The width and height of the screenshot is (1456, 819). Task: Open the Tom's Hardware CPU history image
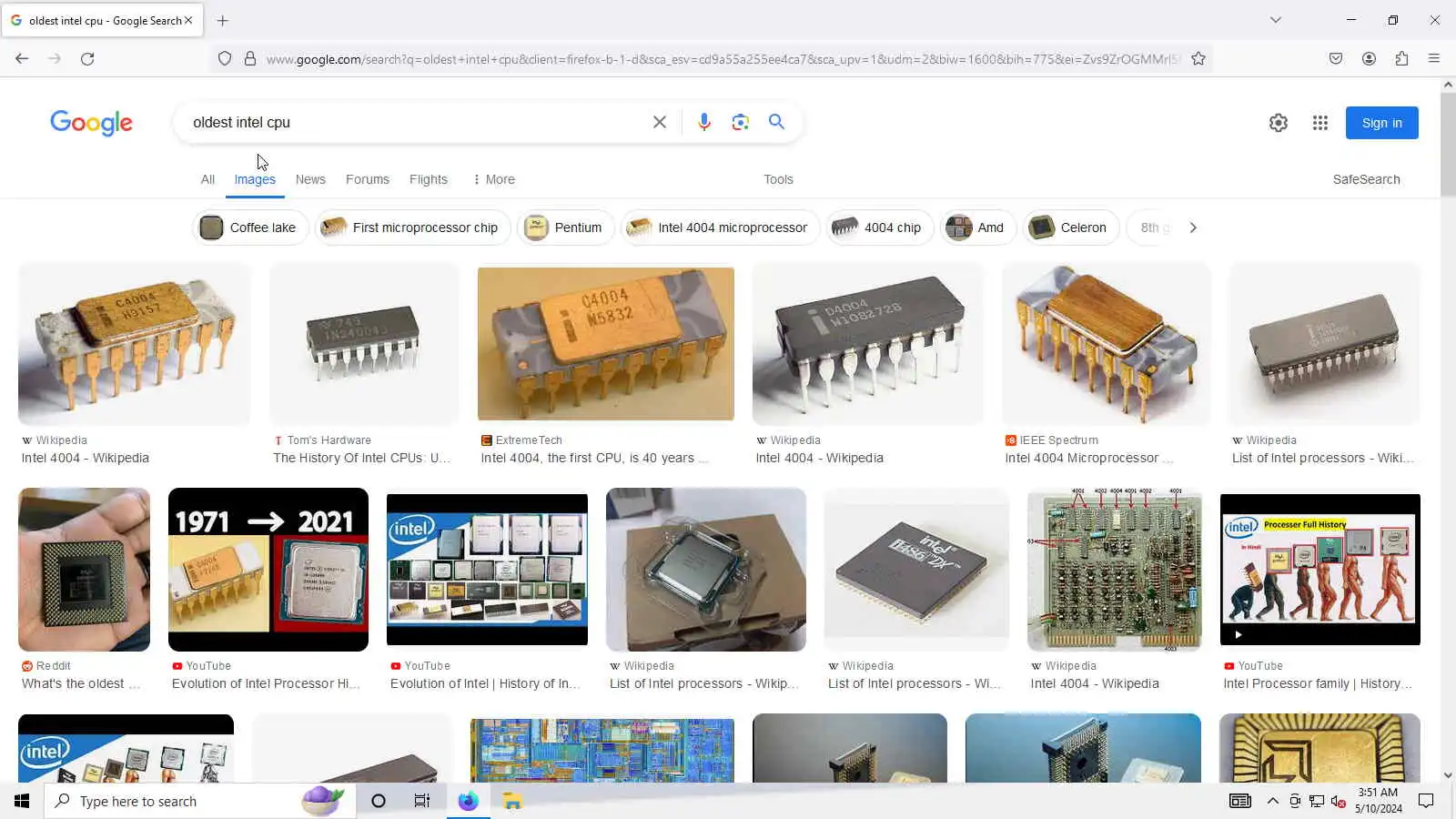pos(364,344)
